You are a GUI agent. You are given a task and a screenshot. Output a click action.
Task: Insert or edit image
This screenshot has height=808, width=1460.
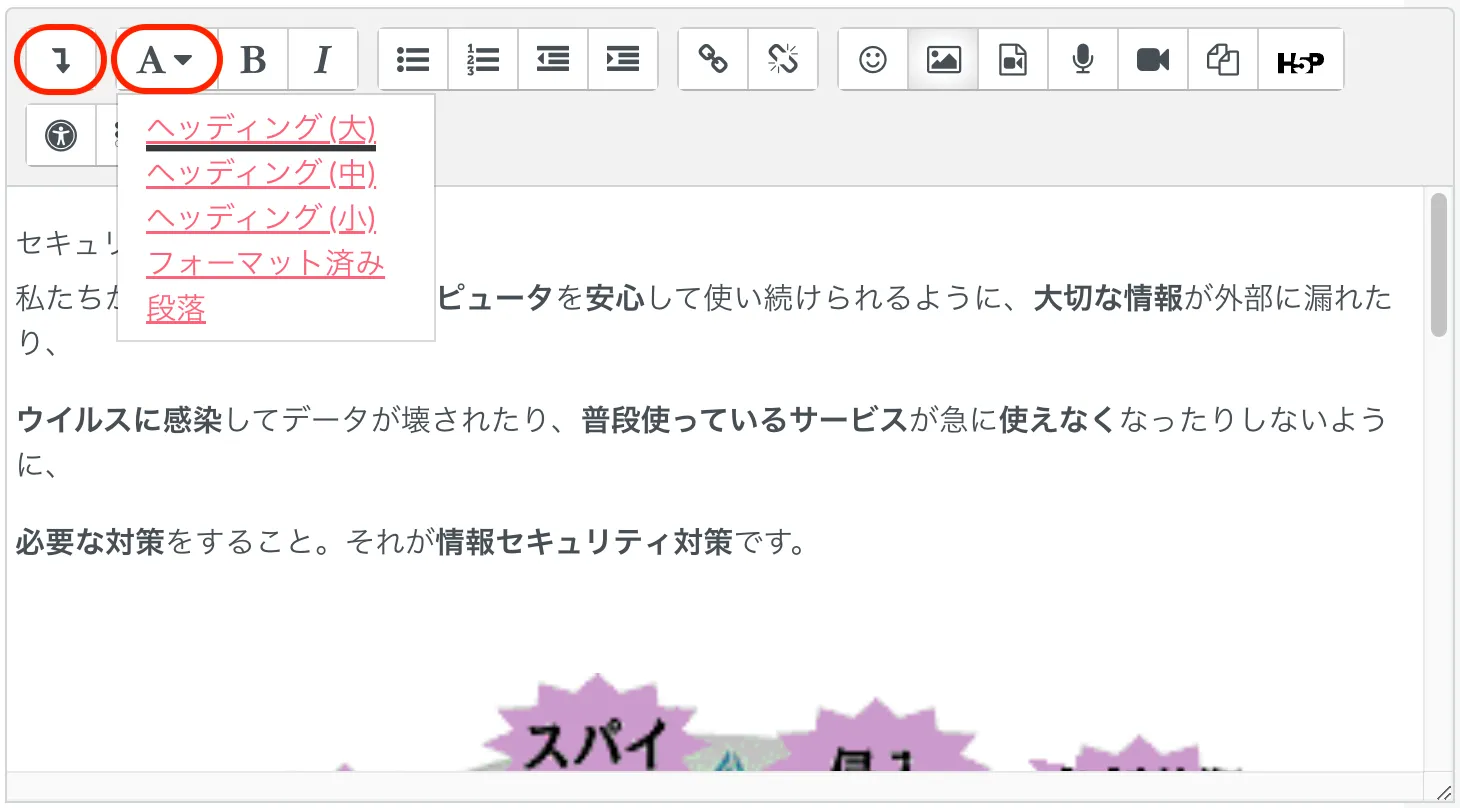(x=943, y=61)
